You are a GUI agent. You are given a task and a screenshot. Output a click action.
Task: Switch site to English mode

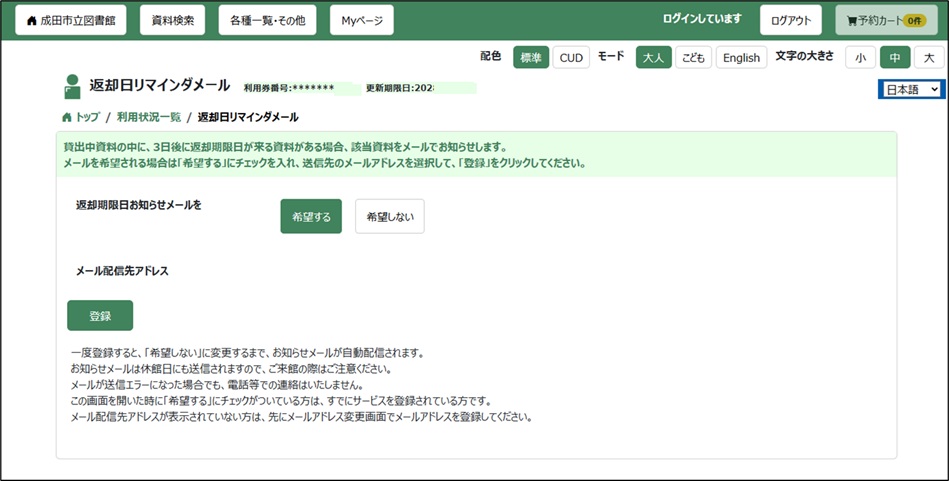(x=741, y=58)
